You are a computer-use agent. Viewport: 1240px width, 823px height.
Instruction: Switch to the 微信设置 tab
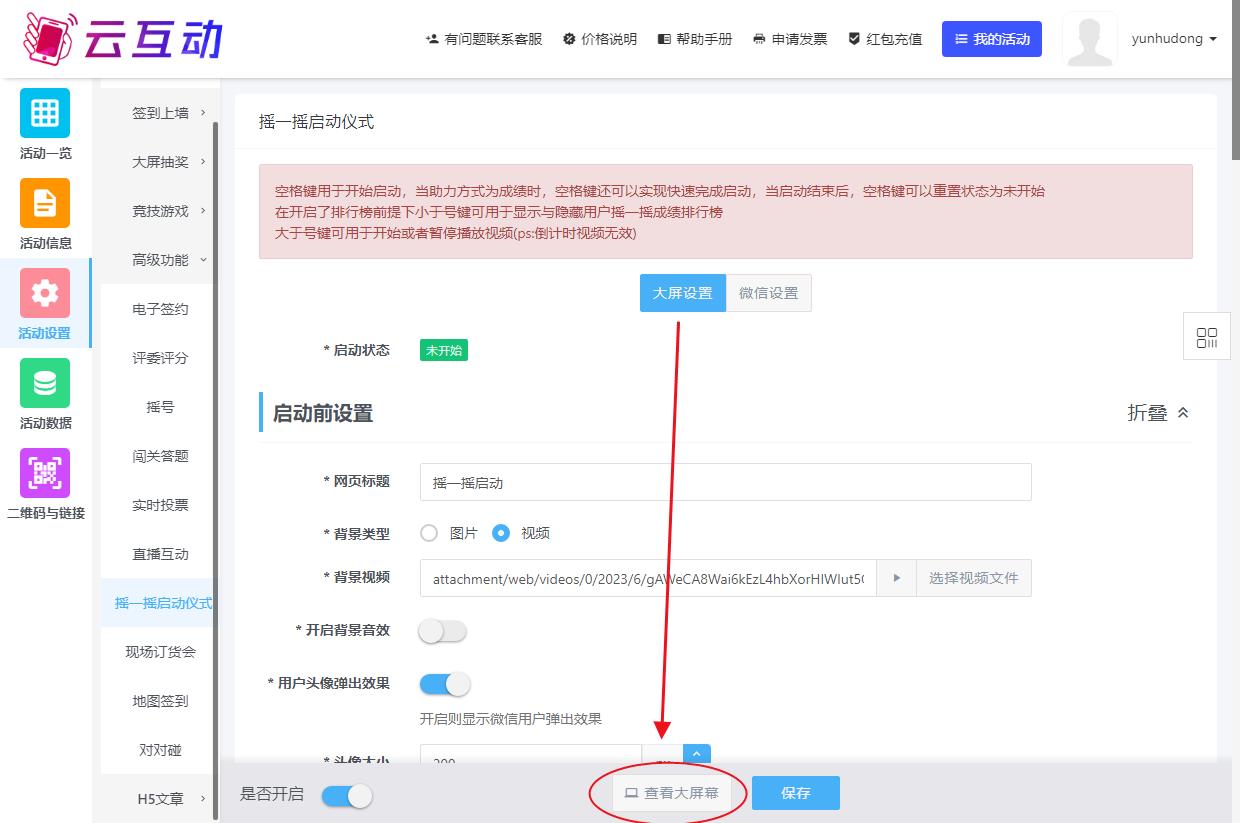[768, 293]
